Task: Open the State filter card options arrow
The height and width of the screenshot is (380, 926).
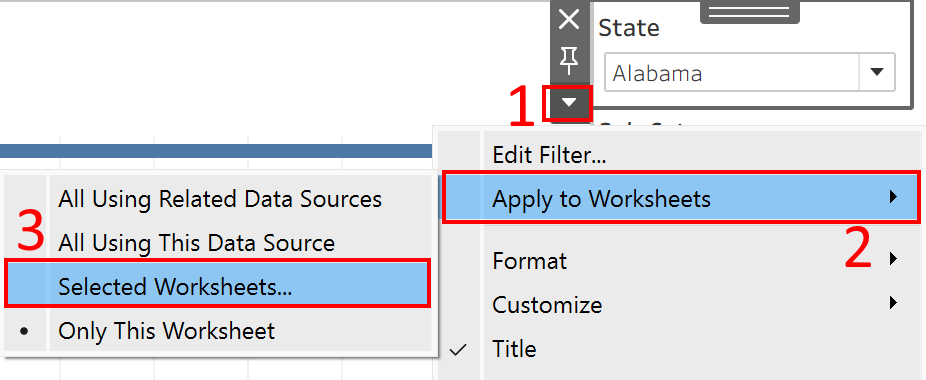Action: point(569,103)
